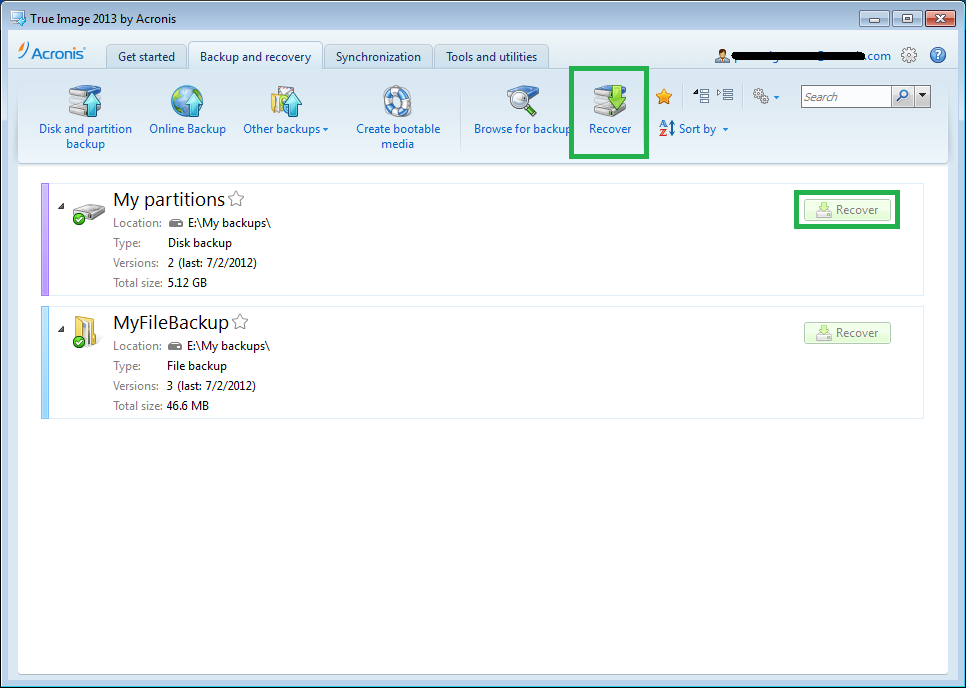Open search options dropdown arrow
This screenshot has width=966, height=688.
(x=922, y=96)
